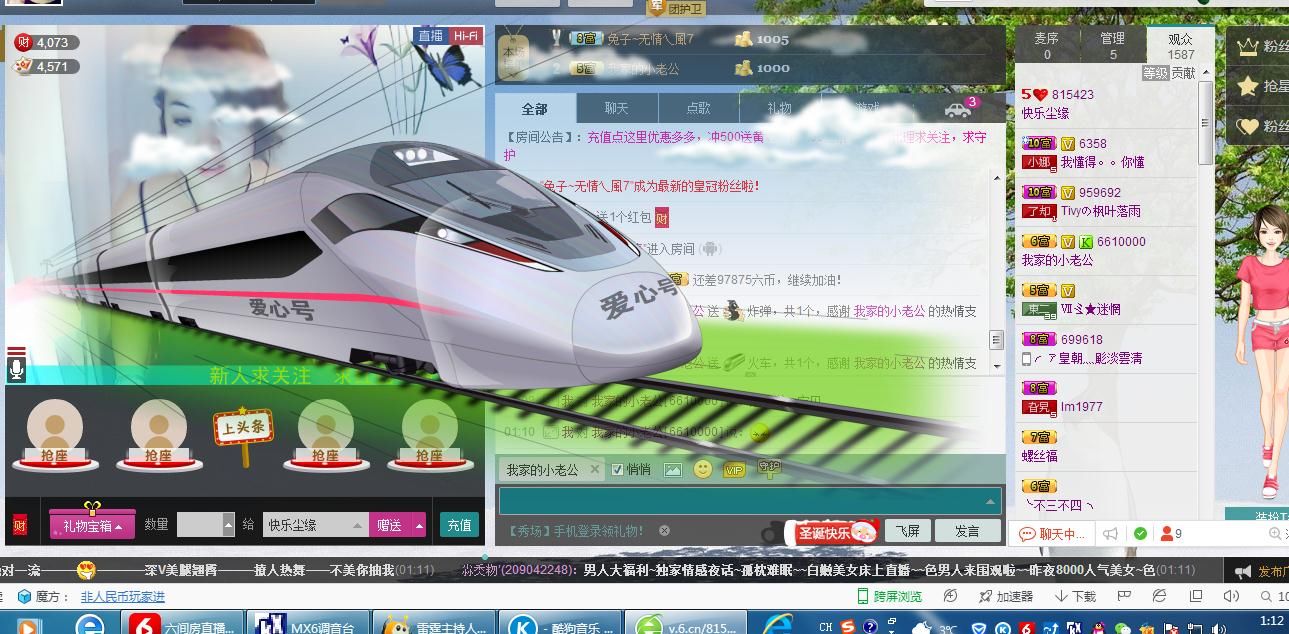Screen dimensions: 1289x634
Task: Open the 麦序 mic queue tab
Action: point(1047,45)
